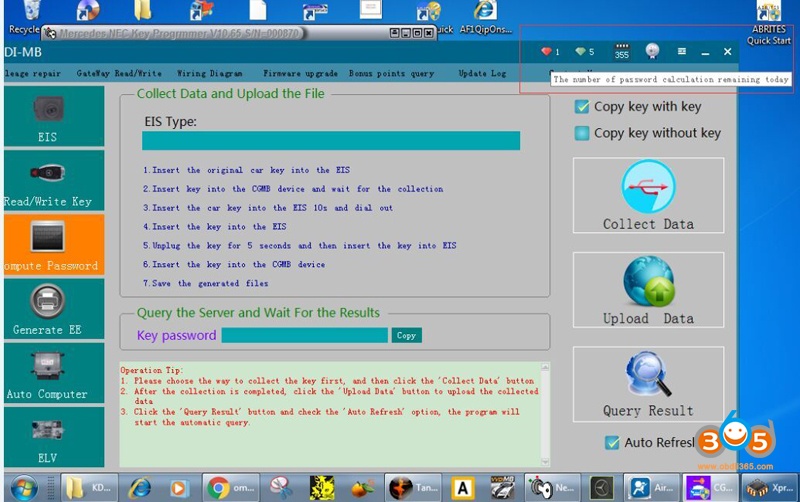Toggle the Auto Refresh checkbox
Viewport: 800px width, 502px height.
(x=612, y=442)
